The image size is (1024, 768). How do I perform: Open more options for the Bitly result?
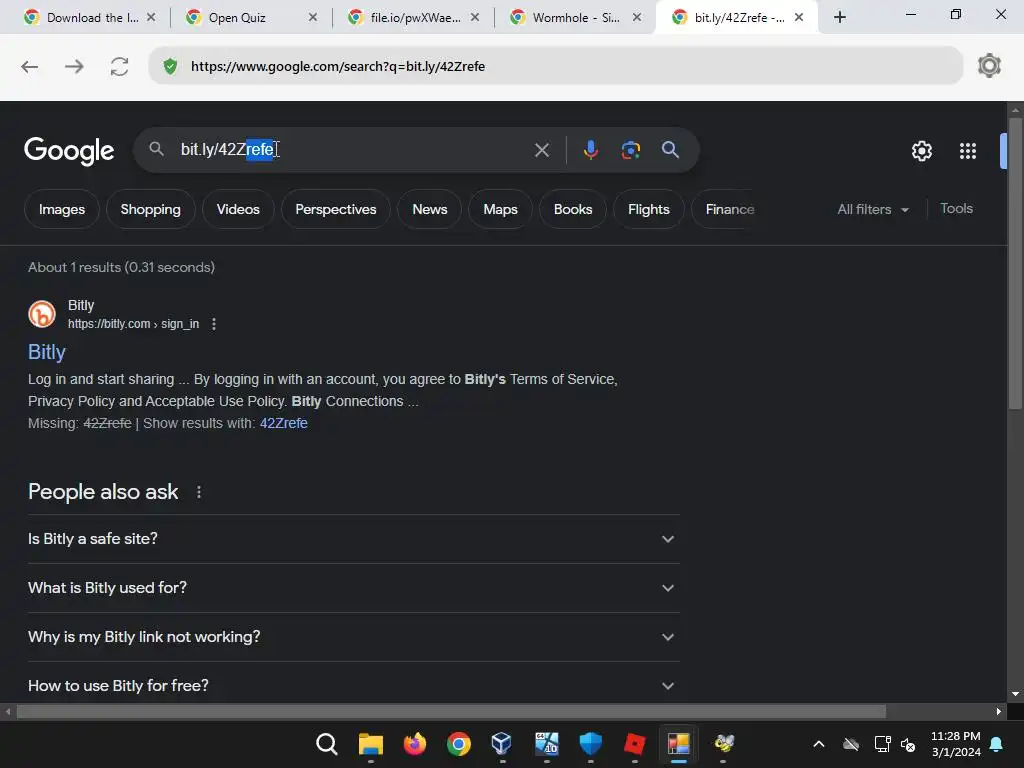[x=214, y=324]
